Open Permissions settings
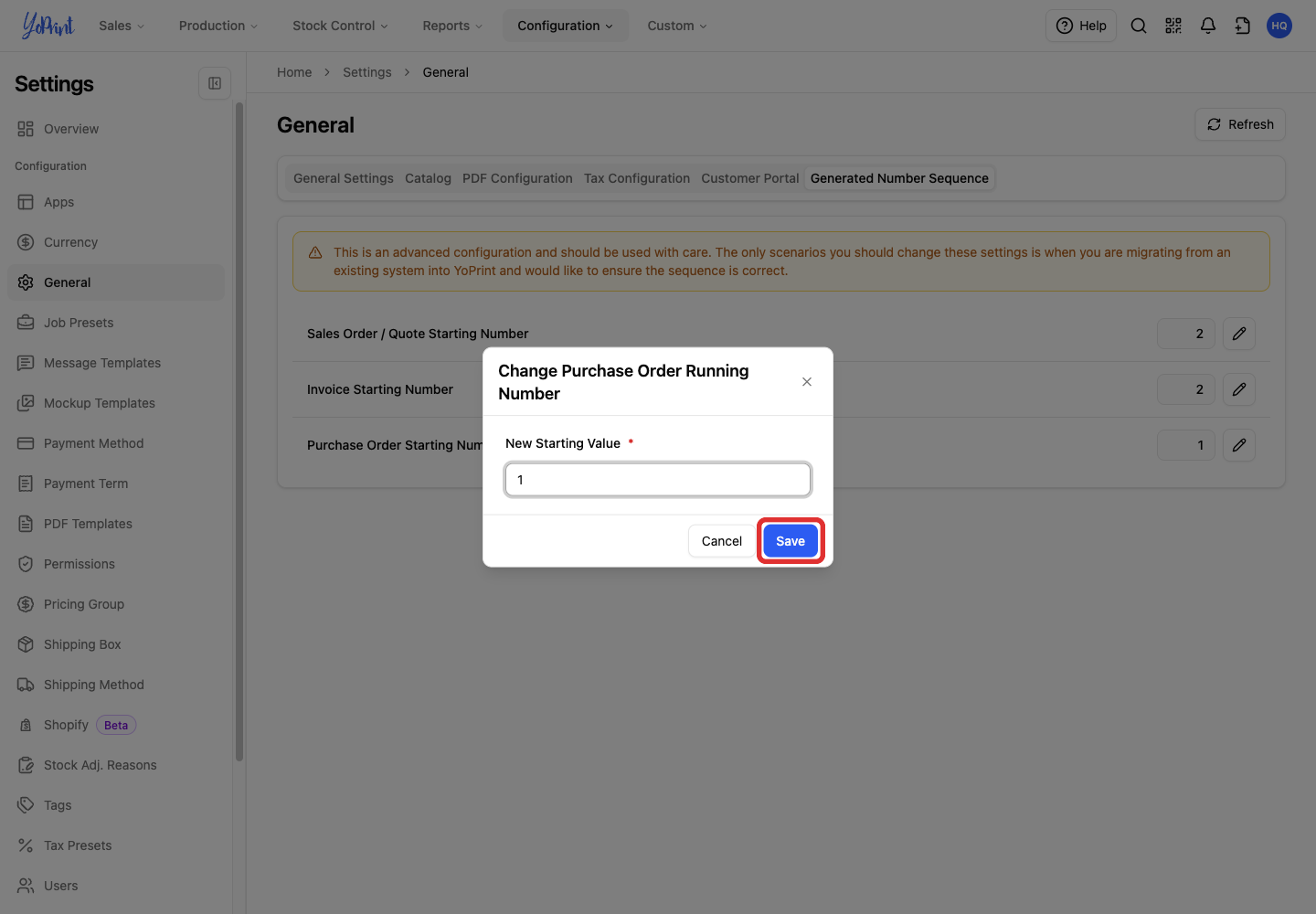Screen dimensions: 1316x914 (x=116, y=564)
